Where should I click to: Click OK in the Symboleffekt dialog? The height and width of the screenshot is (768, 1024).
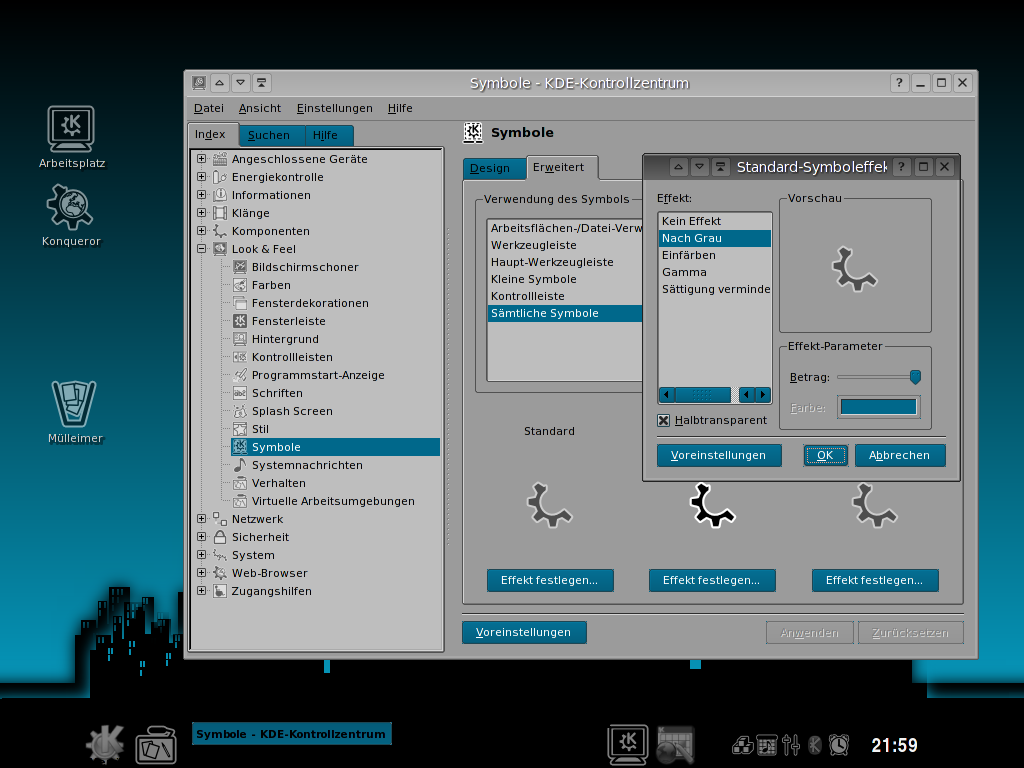(825, 455)
